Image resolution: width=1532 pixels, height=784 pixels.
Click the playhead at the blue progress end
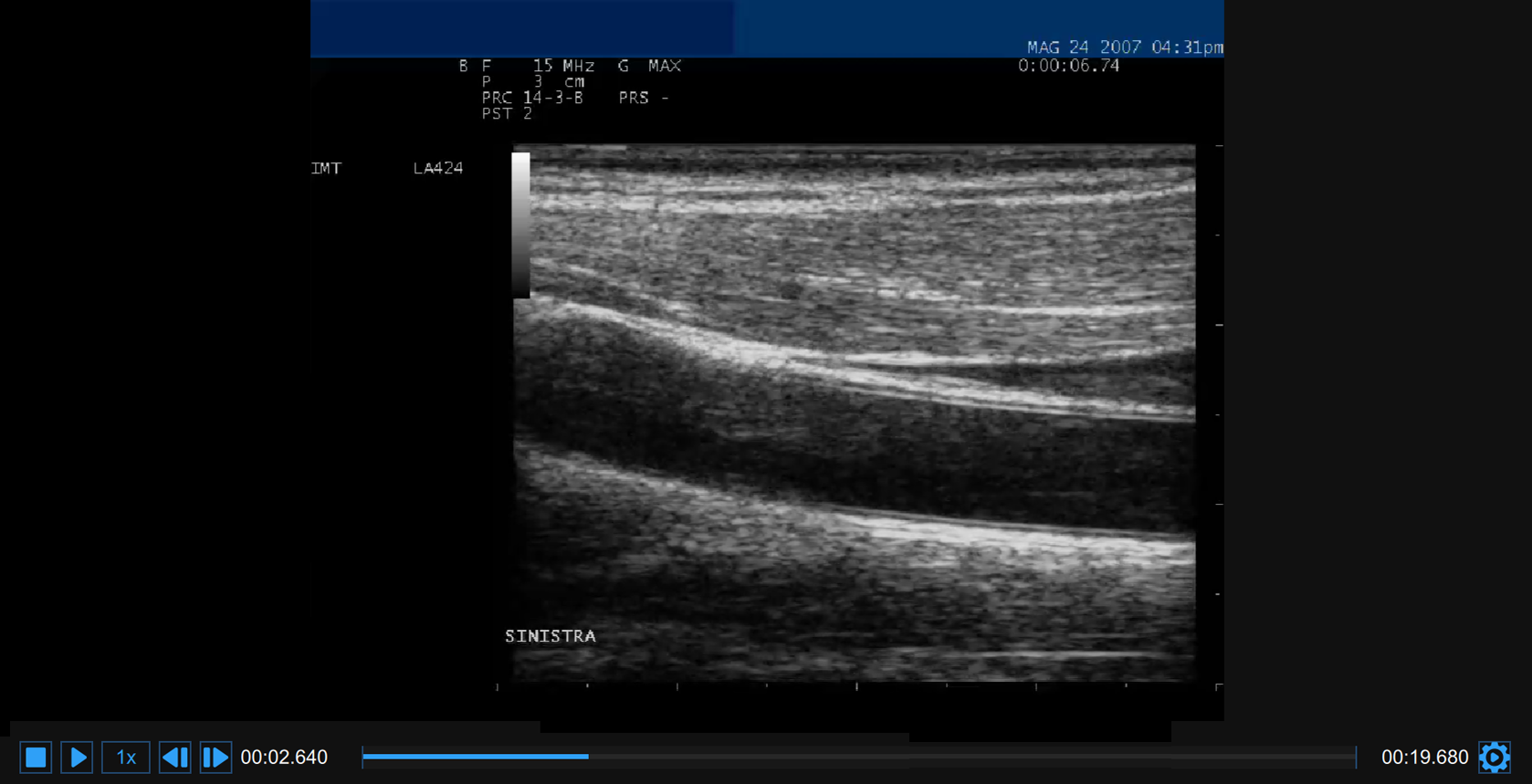click(x=588, y=757)
